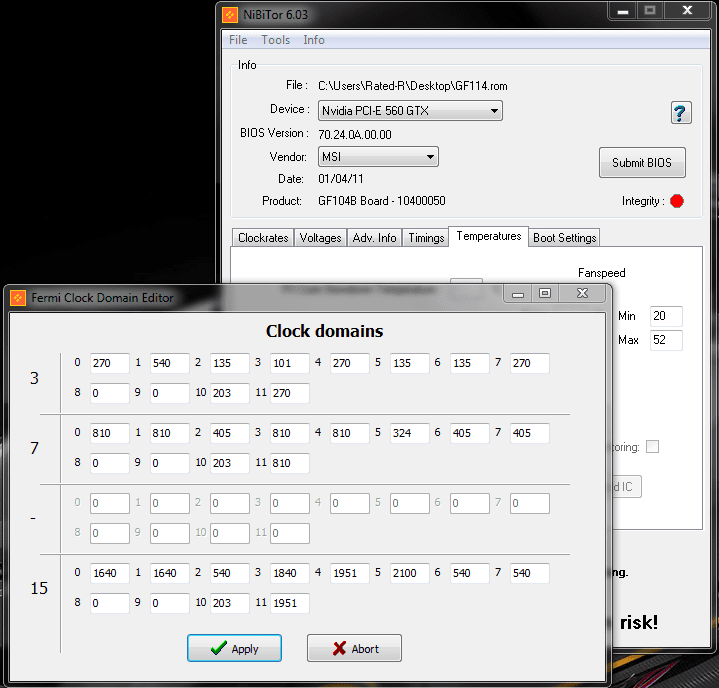The width and height of the screenshot is (719, 688).
Task: Open the Device dropdown showing Nvidia PCI-E 560 GTX
Action: pos(410,111)
